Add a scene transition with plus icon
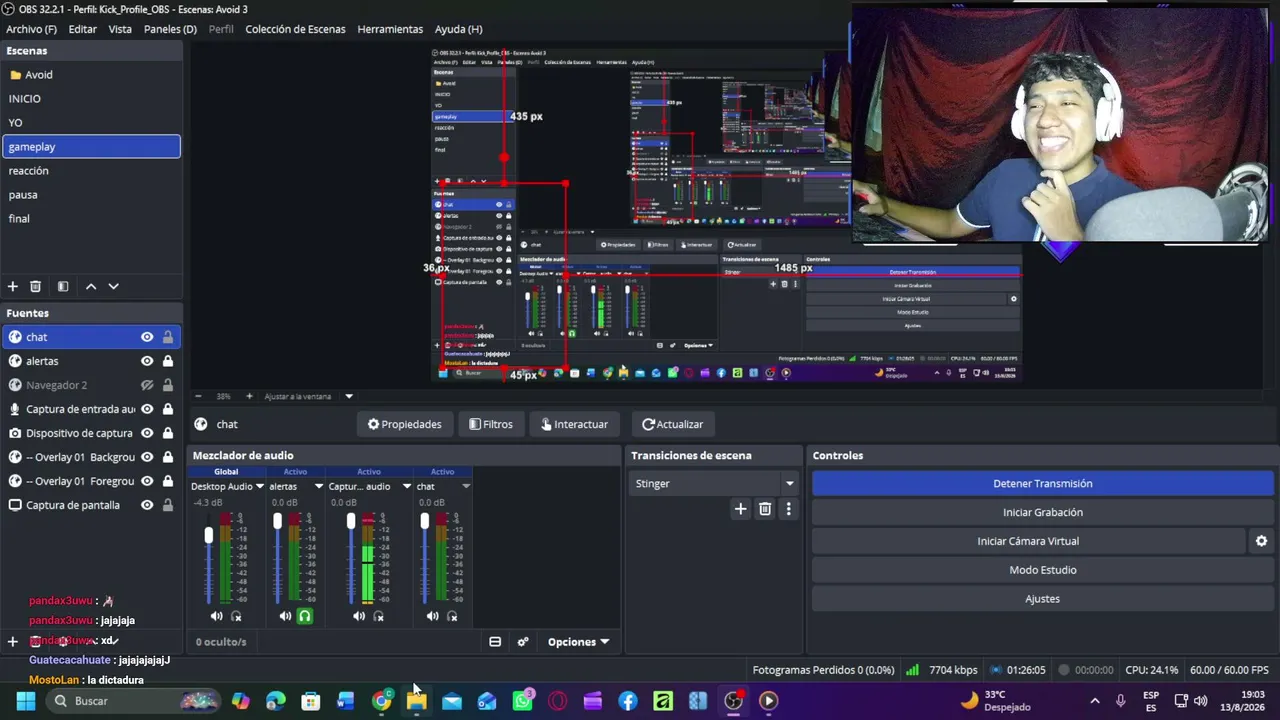The height and width of the screenshot is (720, 1280). [x=740, y=509]
